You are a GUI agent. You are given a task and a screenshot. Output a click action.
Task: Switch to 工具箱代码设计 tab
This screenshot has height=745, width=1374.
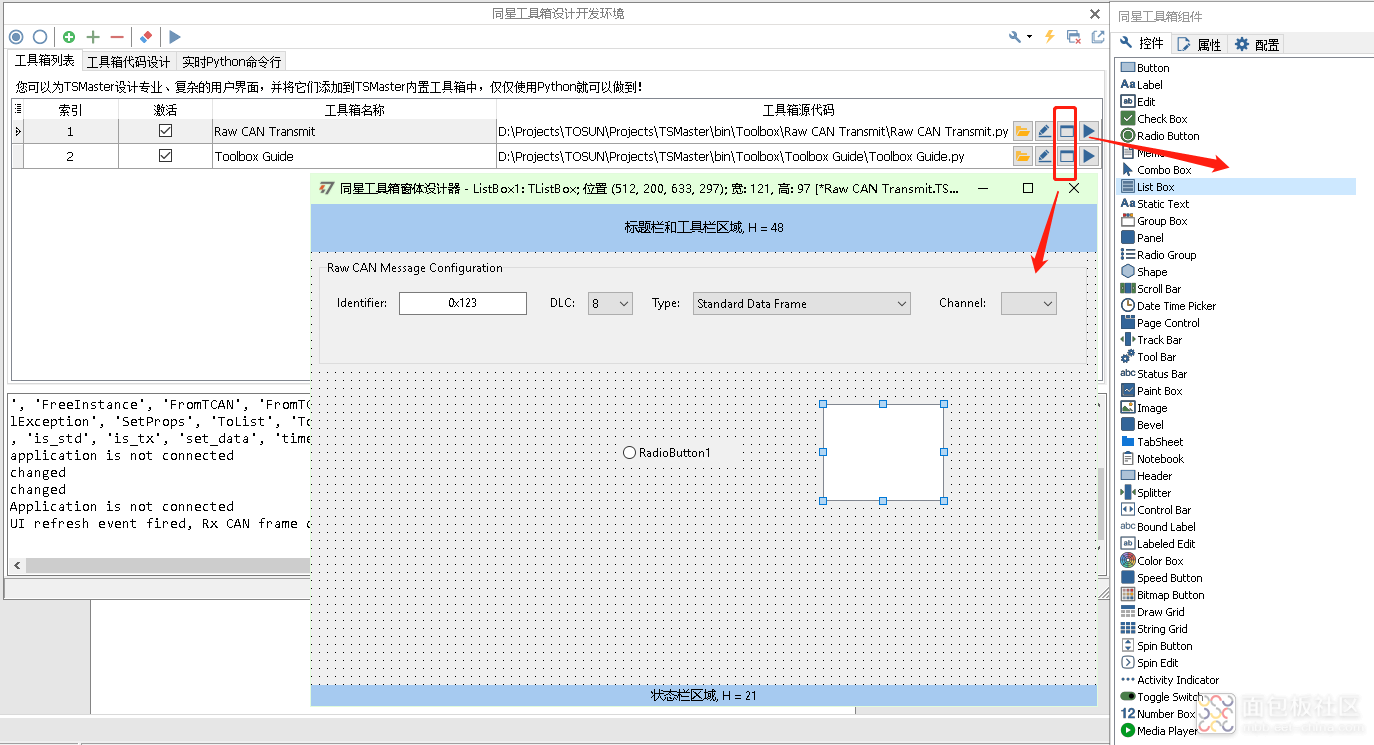pyautogui.click(x=128, y=62)
